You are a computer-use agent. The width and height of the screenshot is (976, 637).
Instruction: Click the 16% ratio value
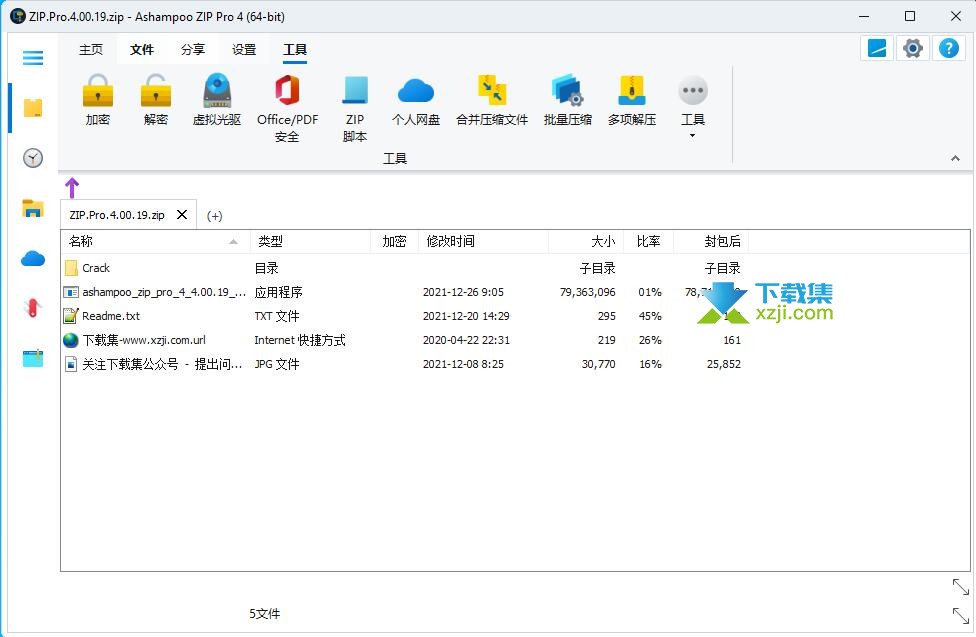pyautogui.click(x=650, y=364)
